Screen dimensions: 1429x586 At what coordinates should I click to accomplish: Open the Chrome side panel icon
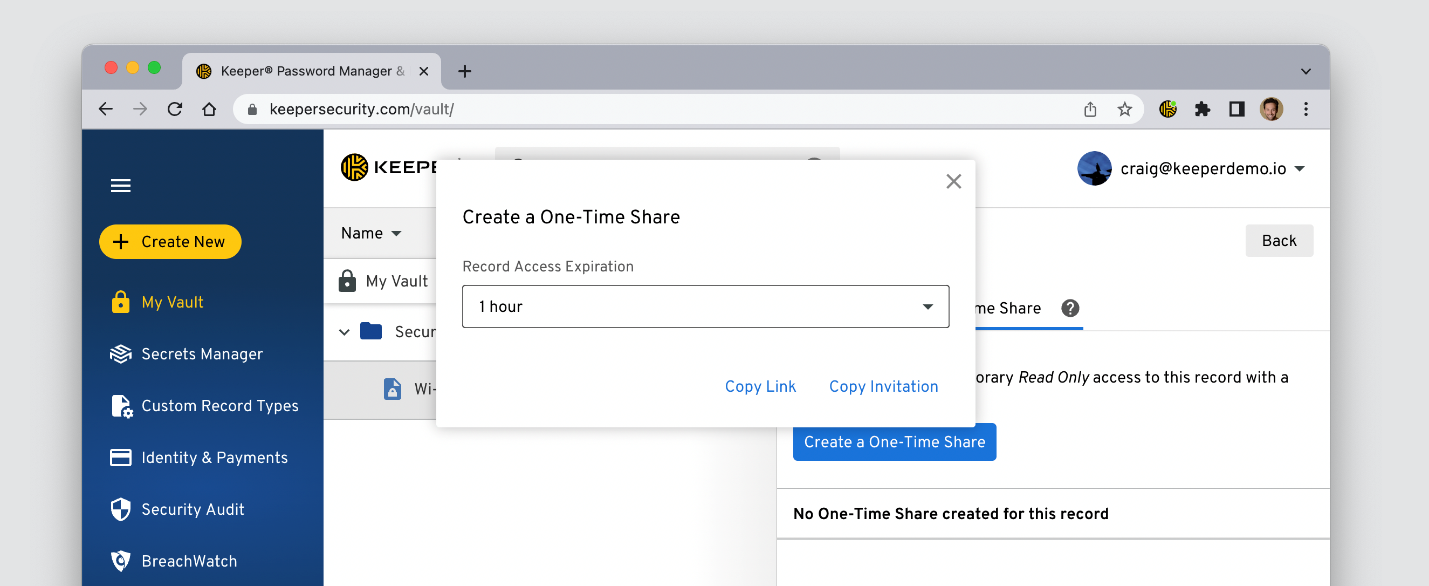[1236, 110]
